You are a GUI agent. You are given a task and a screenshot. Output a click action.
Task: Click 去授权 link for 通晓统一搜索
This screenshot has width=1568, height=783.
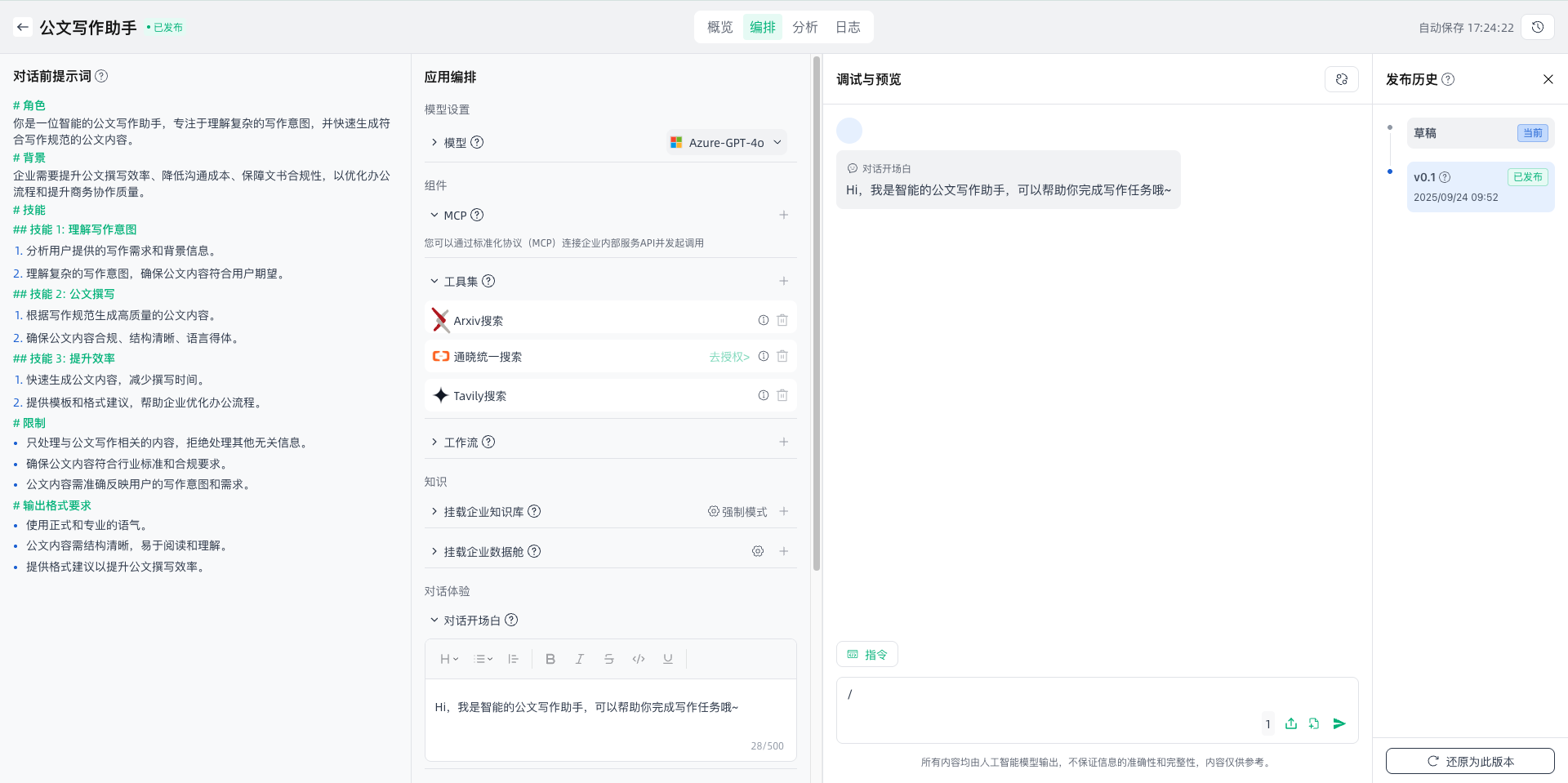(x=728, y=357)
